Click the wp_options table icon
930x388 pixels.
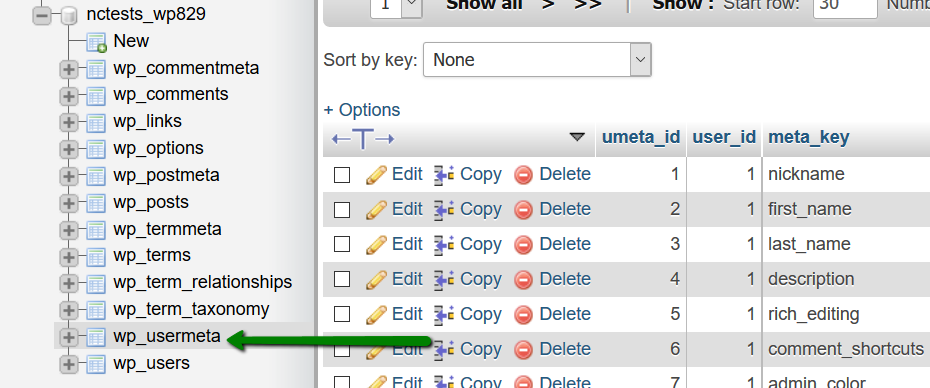click(x=95, y=148)
